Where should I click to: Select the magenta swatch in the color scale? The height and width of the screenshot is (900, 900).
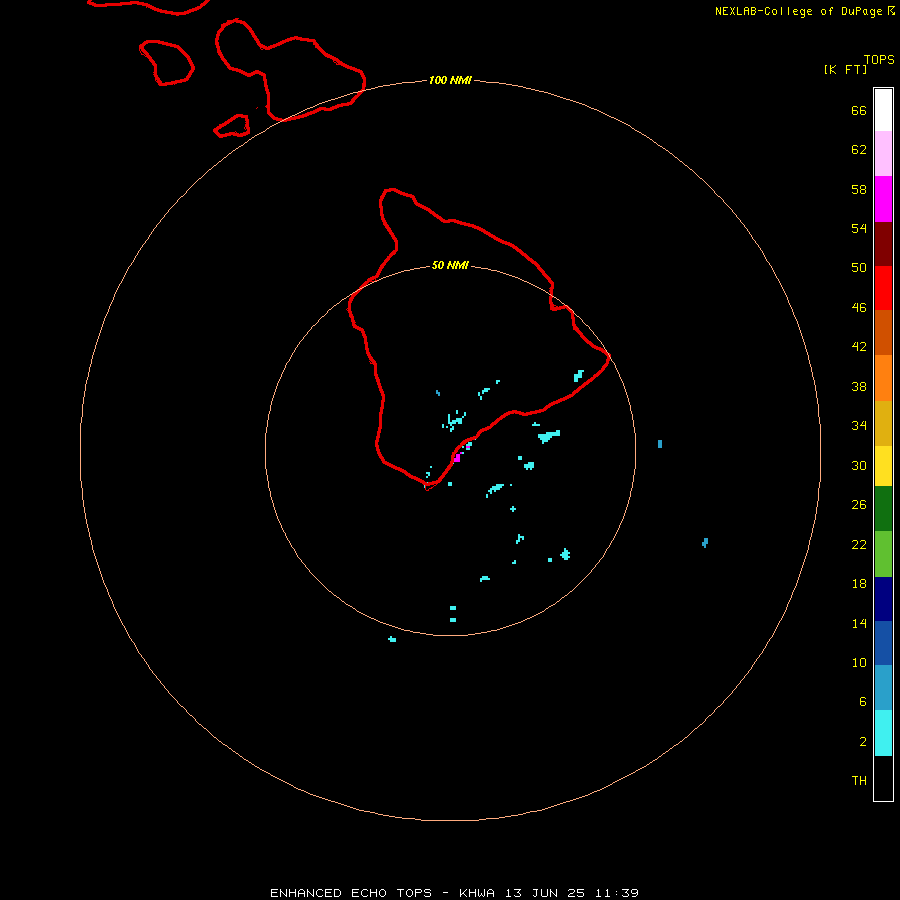coord(883,199)
